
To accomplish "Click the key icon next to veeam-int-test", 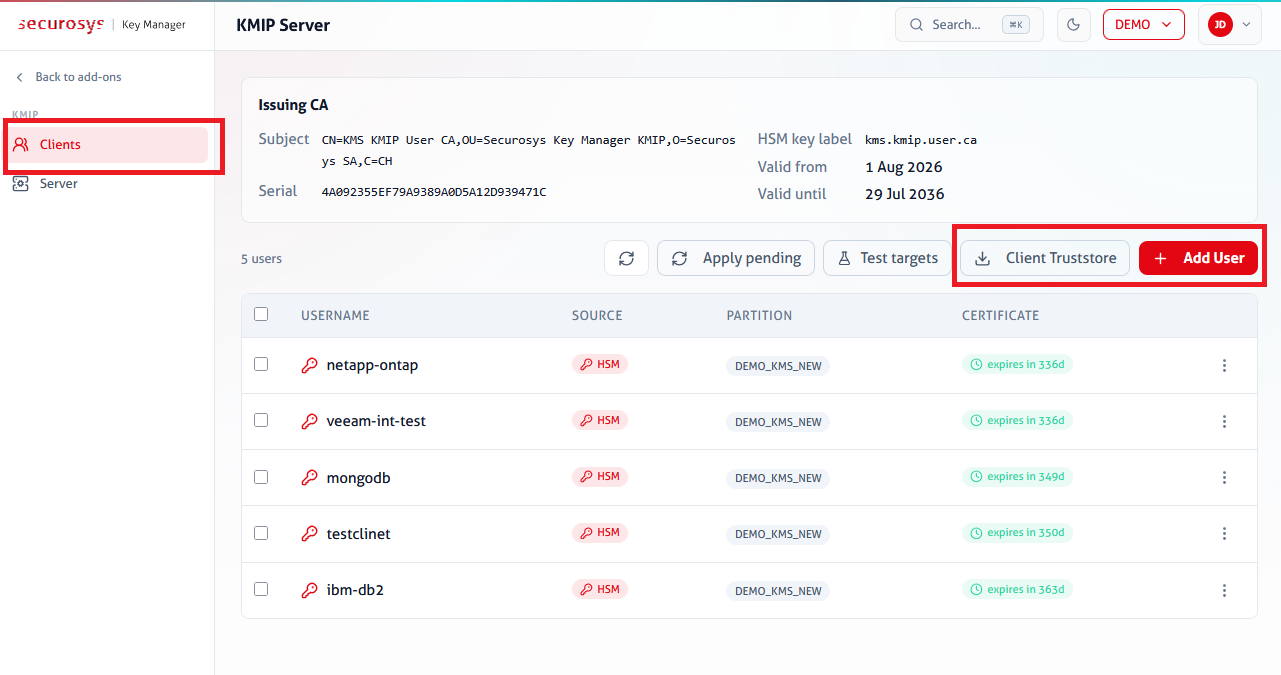I will 310,422.
